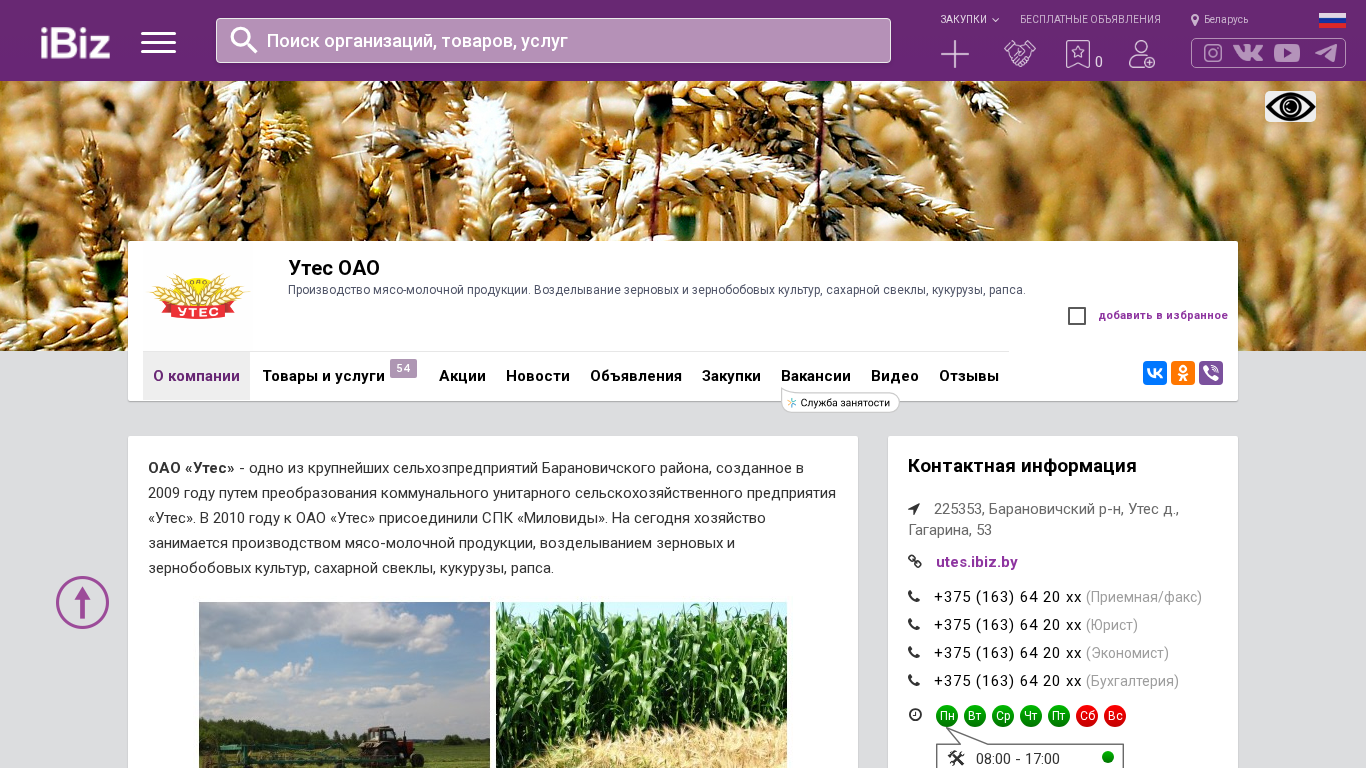Share company via Viber button
Viewport: 1366px width, 768px height.
pyautogui.click(x=1211, y=373)
